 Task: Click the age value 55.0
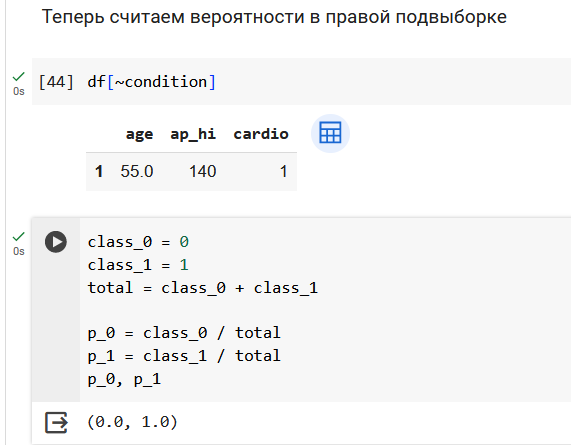(137, 172)
